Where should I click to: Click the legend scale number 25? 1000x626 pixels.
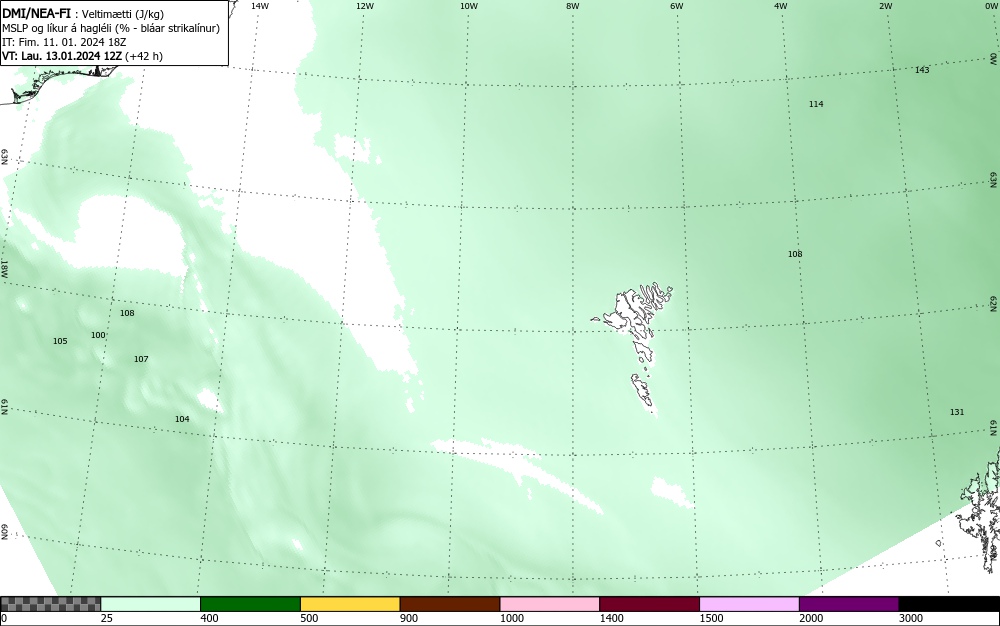click(x=107, y=618)
